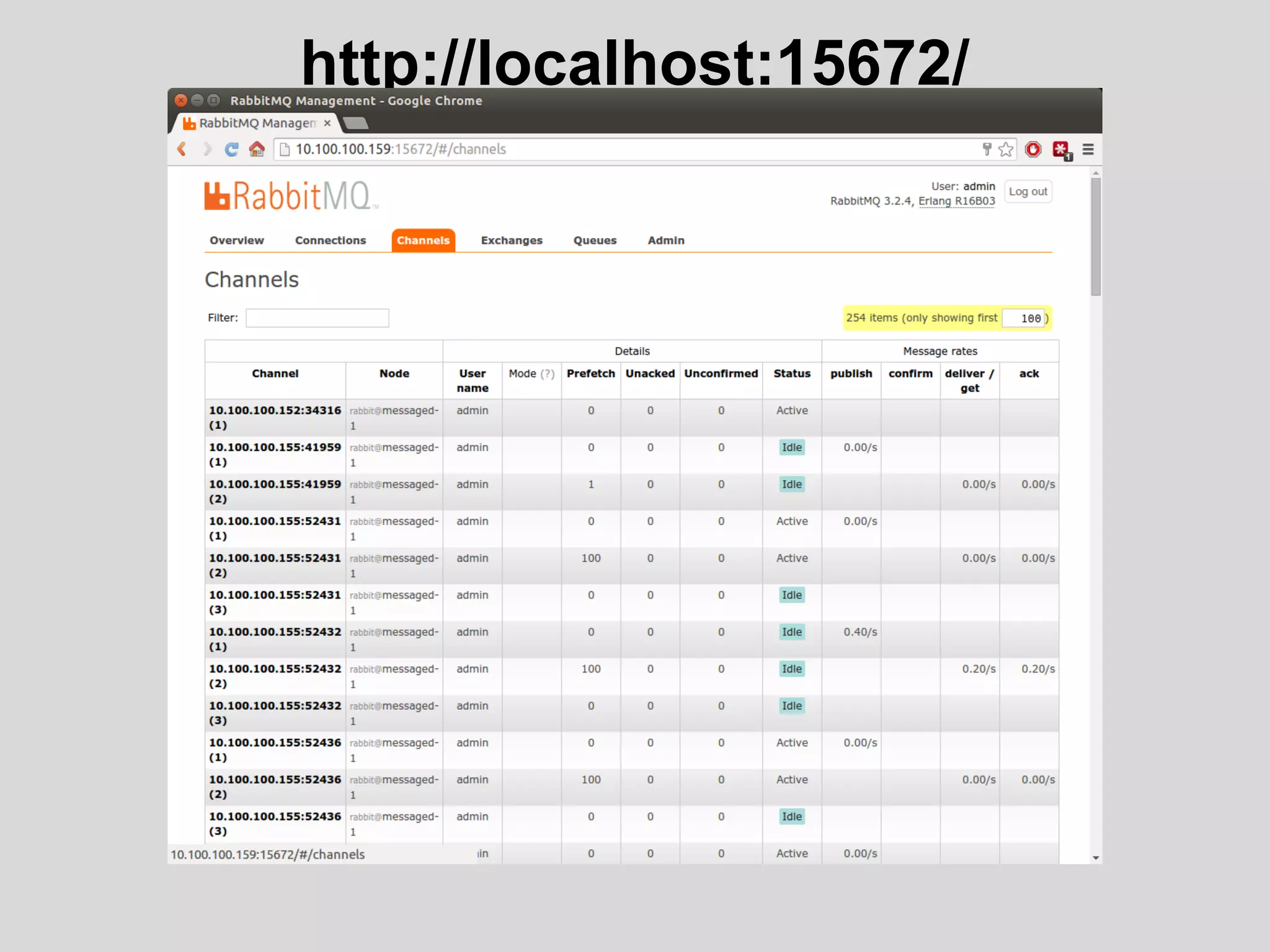The width and height of the screenshot is (1270, 952).
Task: Click the 0.40/s publish rate cell
Action: coord(860,632)
